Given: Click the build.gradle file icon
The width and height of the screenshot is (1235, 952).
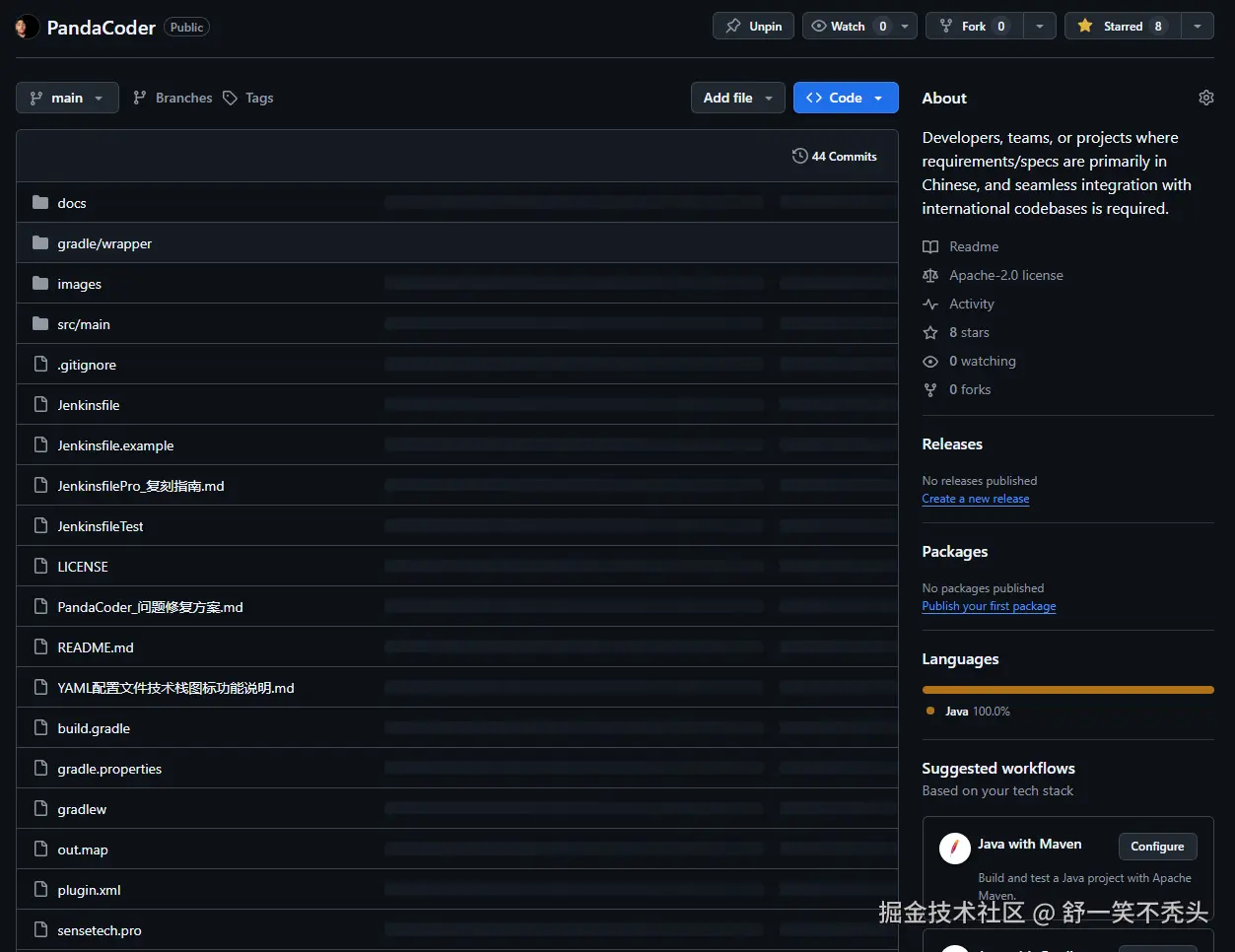Looking at the screenshot, I should coord(40,728).
